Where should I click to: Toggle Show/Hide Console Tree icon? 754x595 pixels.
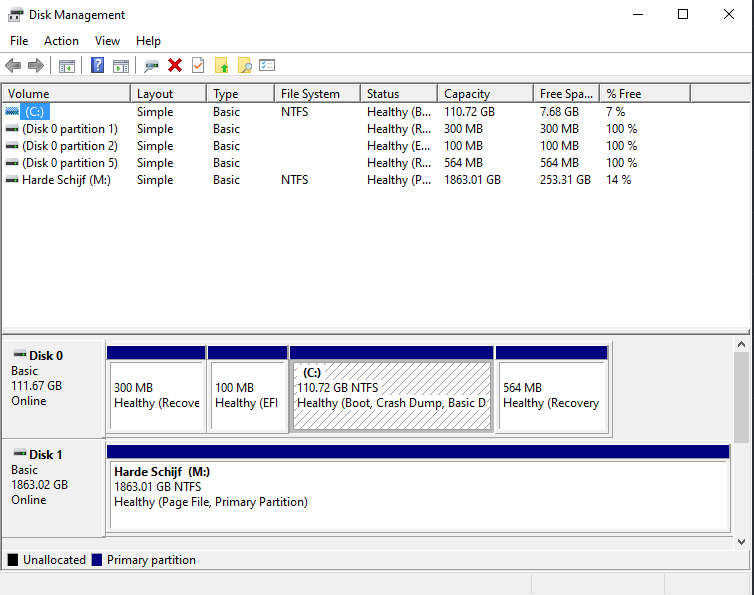coord(67,65)
